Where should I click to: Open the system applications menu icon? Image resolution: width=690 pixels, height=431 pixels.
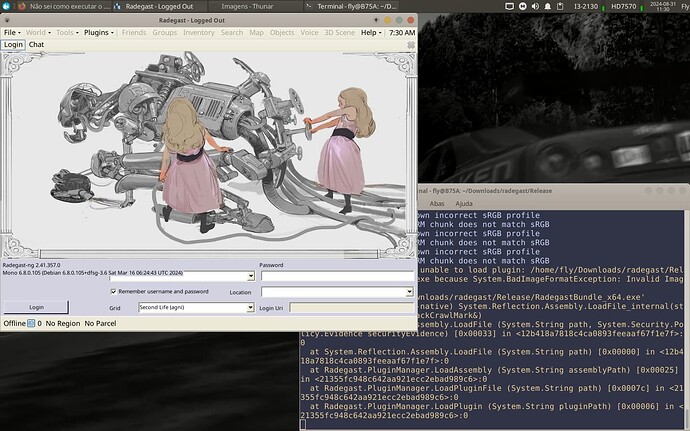tap(6, 6)
